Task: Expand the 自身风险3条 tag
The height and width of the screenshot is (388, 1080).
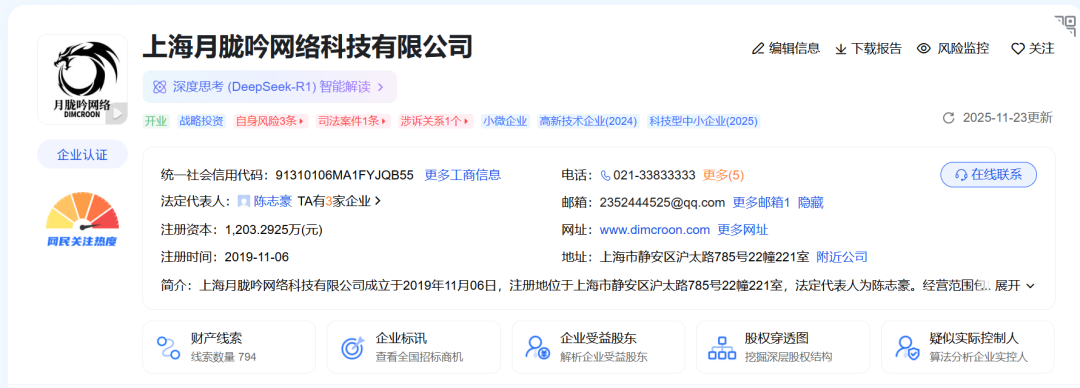Action: 271,121
